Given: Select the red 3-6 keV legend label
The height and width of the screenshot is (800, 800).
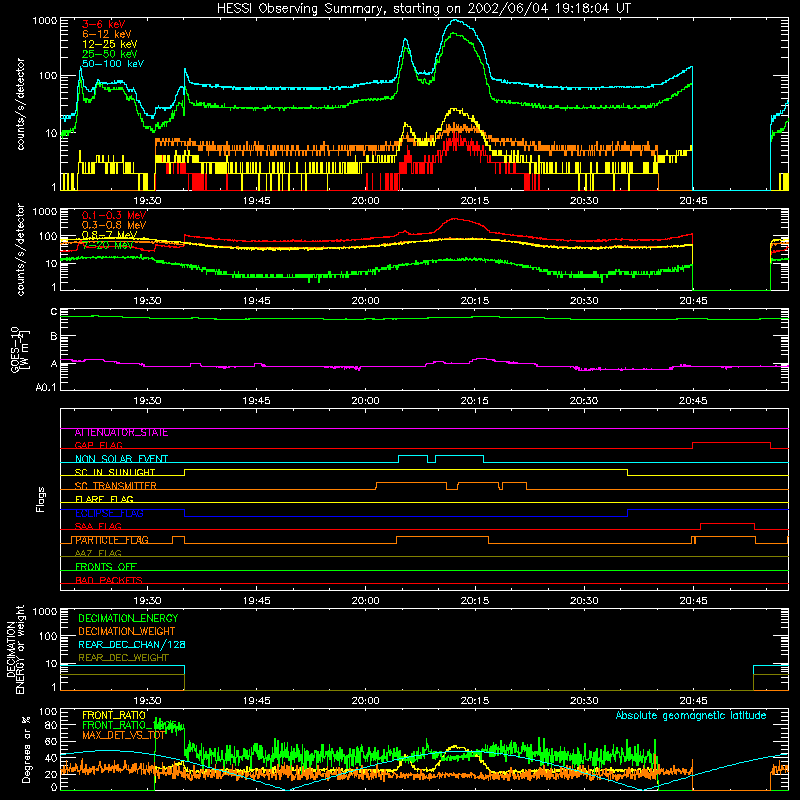Looking at the screenshot, I should tap(104, 24).
